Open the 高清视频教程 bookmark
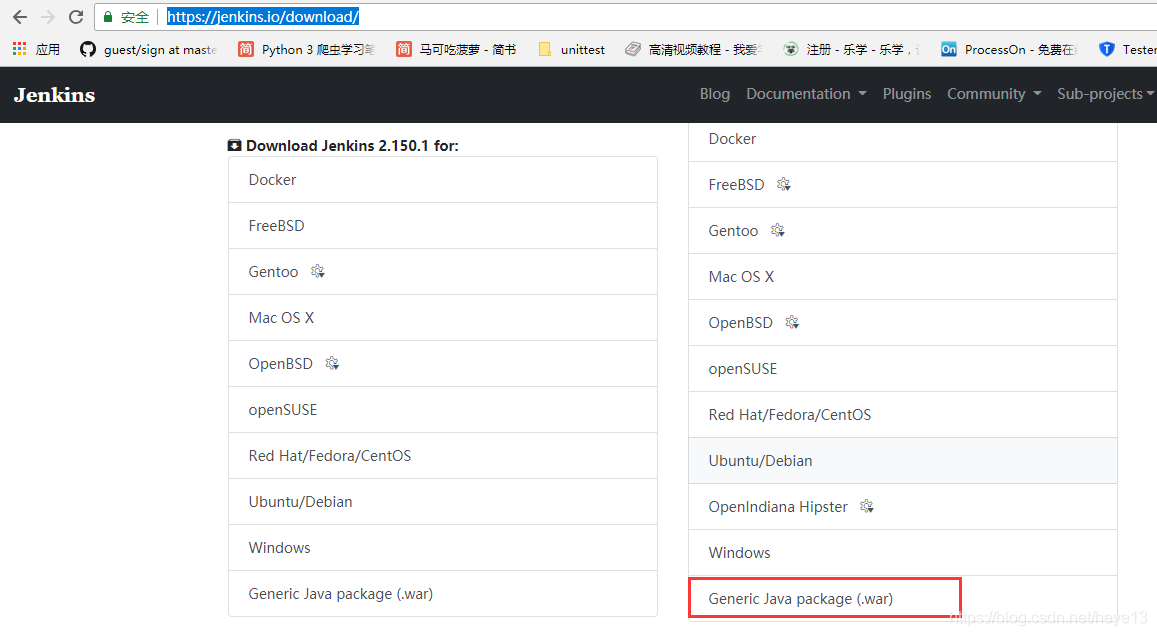 693,49
